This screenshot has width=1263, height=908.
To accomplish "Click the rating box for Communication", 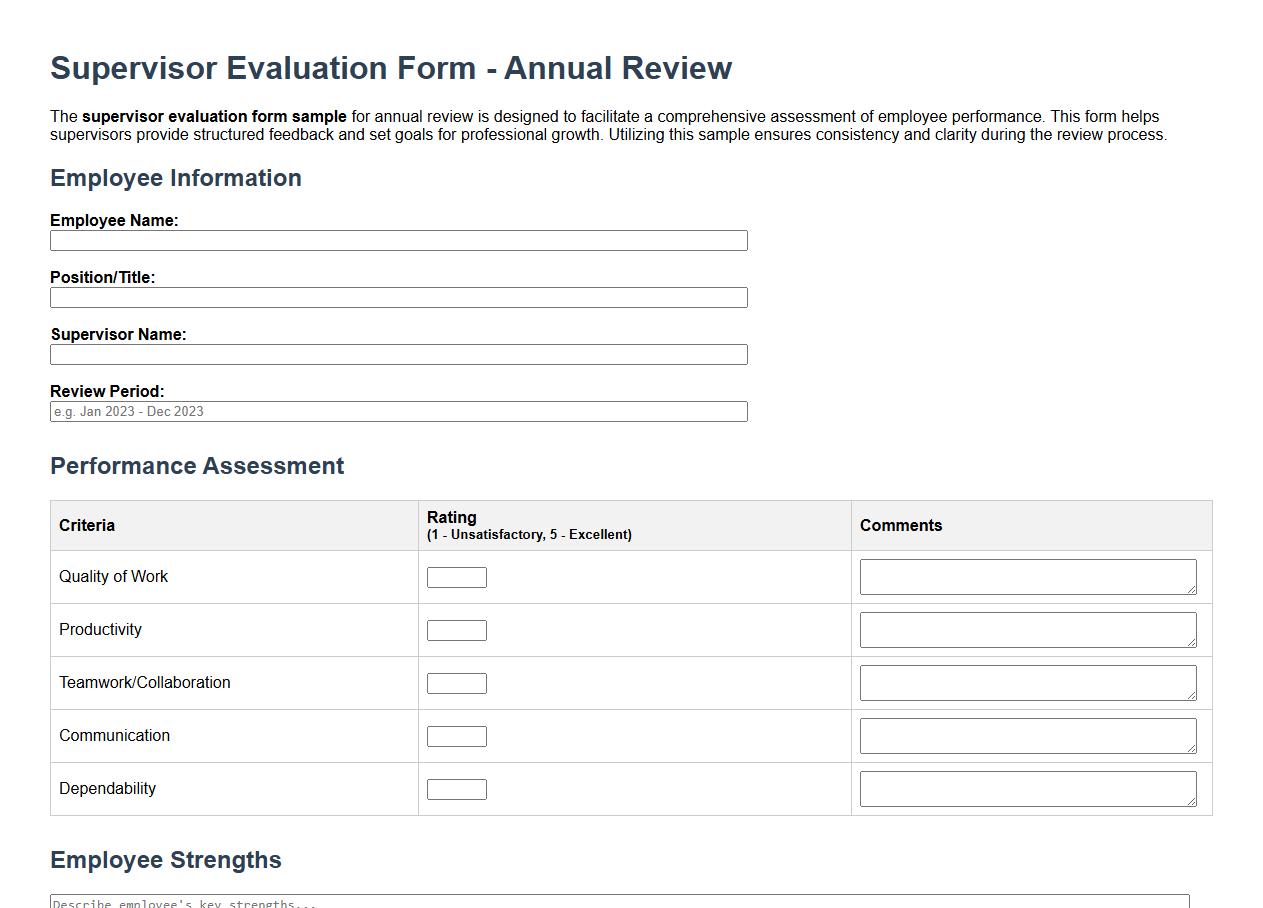I will [456, 736].
